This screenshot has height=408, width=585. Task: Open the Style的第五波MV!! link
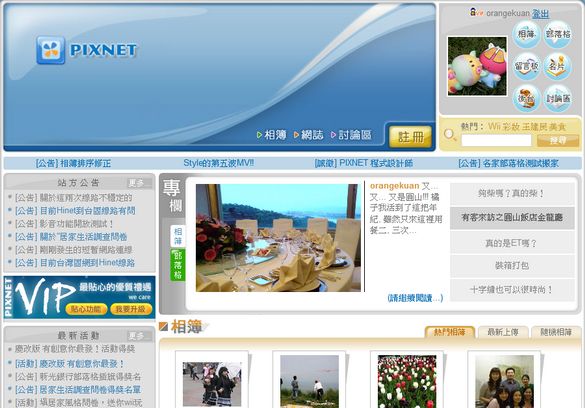pos(219,163)
